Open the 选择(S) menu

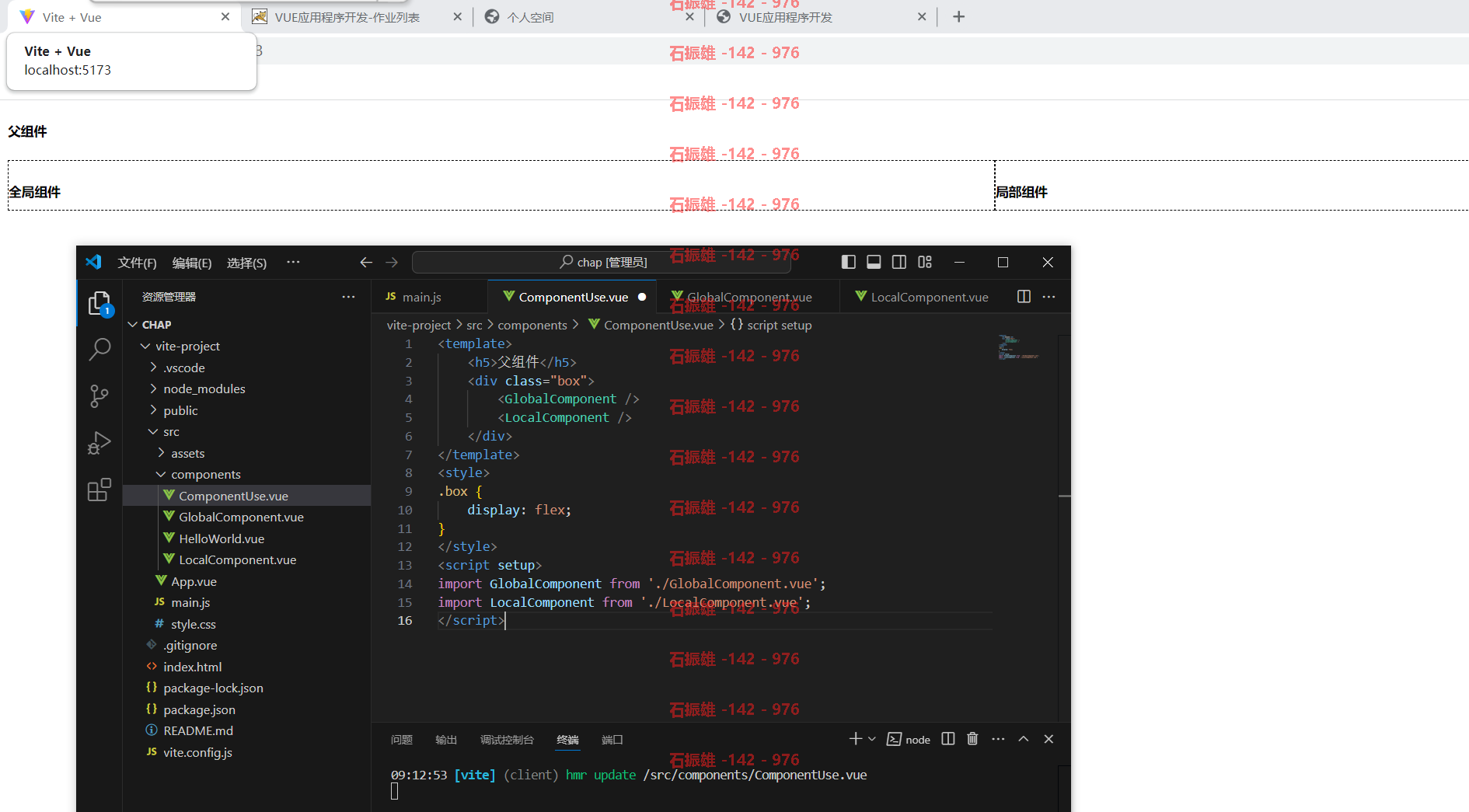click(246, 263)
